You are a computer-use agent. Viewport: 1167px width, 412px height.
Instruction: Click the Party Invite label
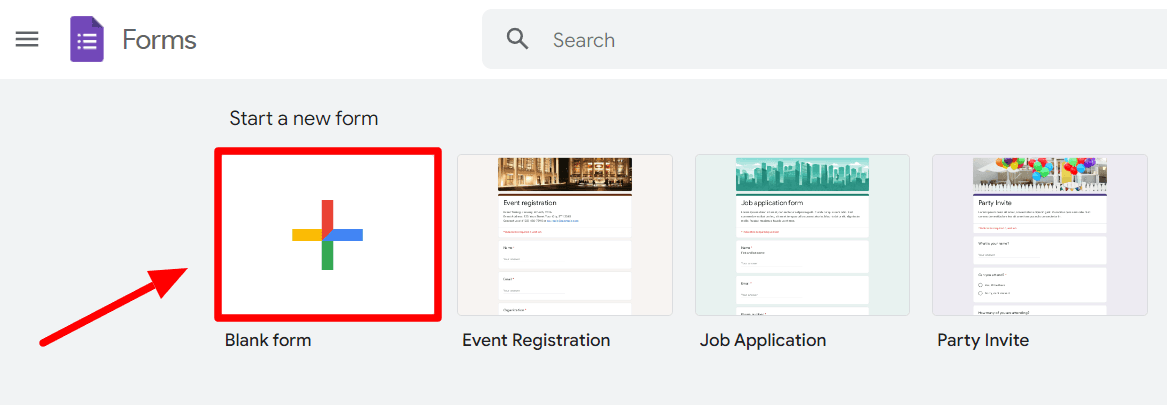[x=983, y=341]
